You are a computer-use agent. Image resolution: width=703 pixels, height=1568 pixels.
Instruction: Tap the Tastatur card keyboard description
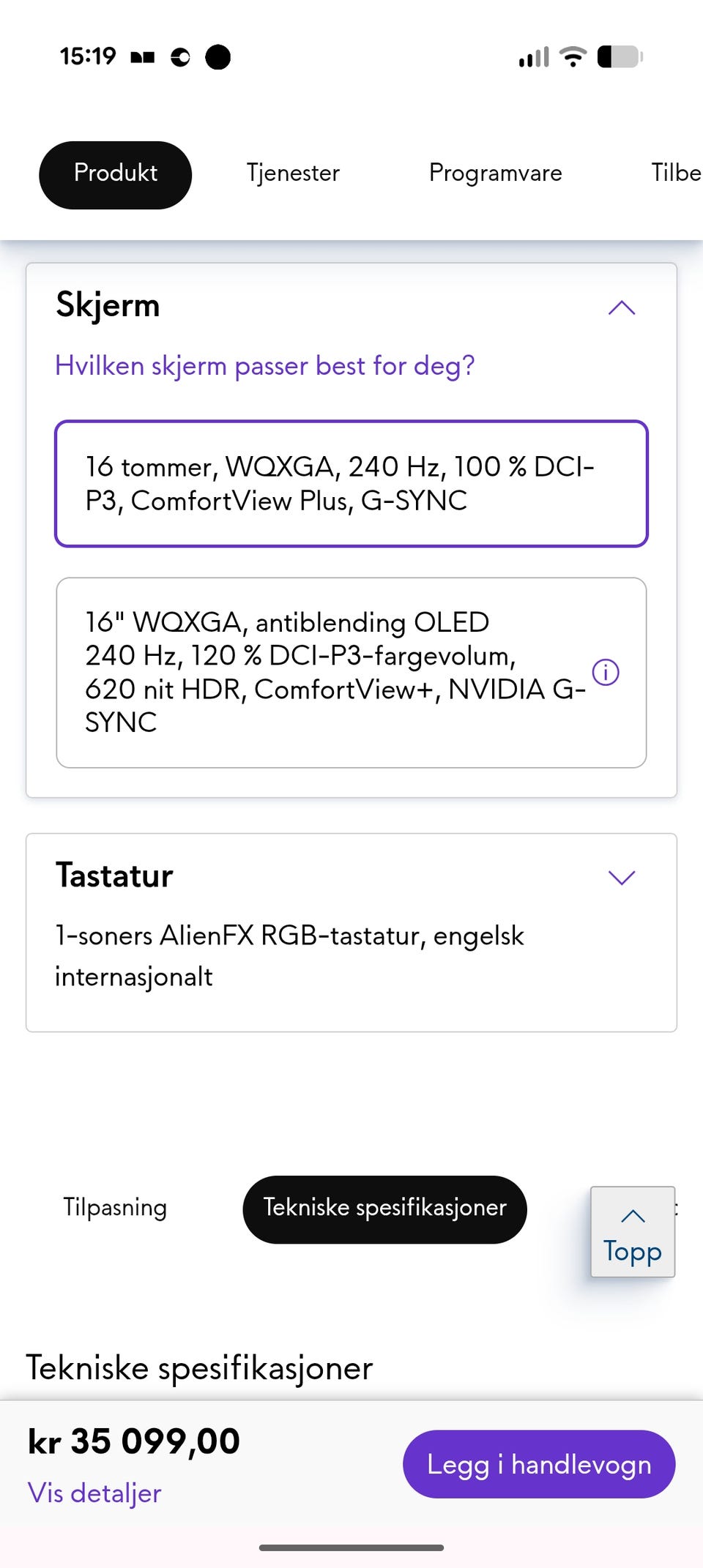point(289,955)
